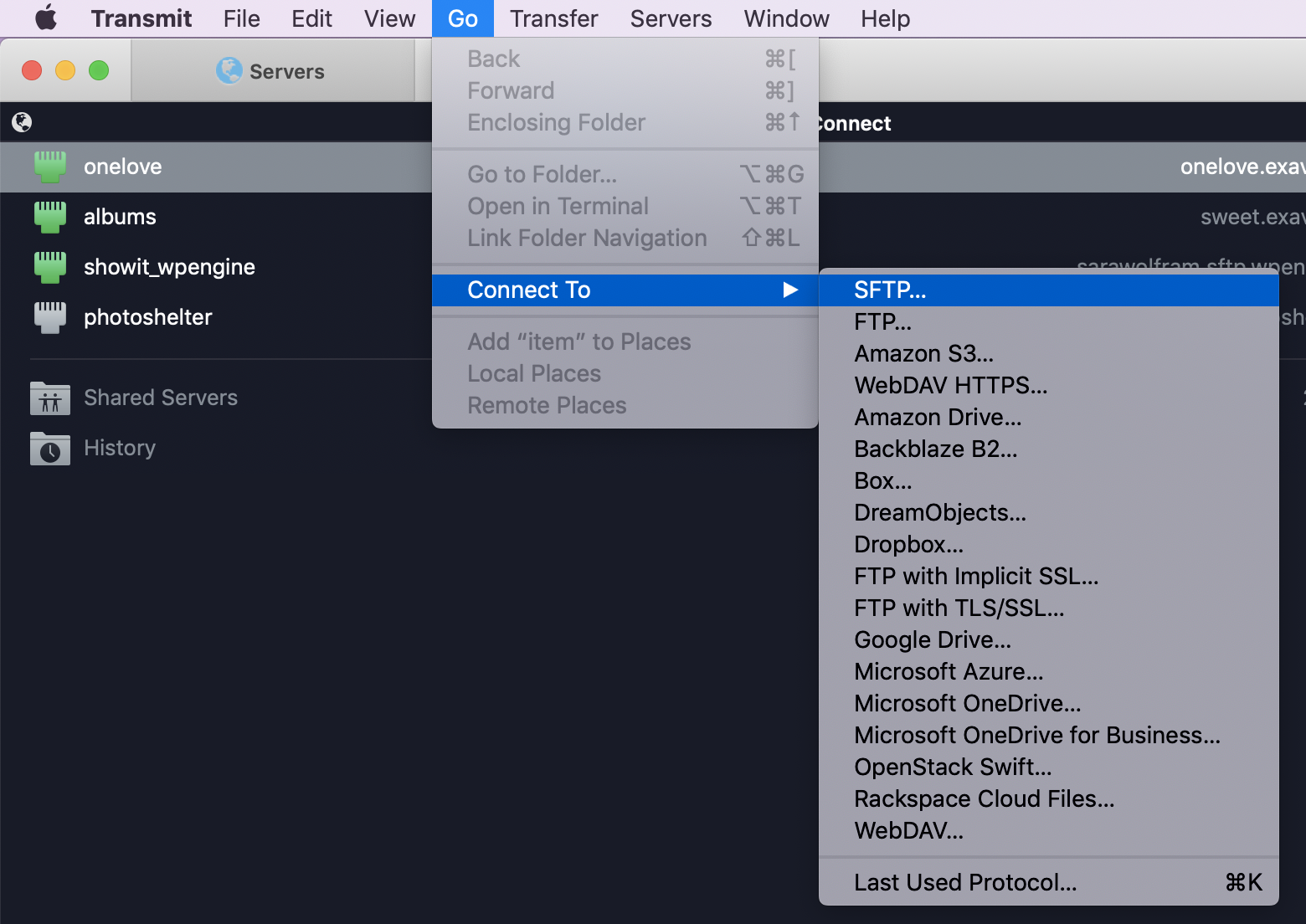The width and height of the screenshot is (1306, 924).
Task: Click the gray photoshelter server icon
Action: tap(50, 317)
